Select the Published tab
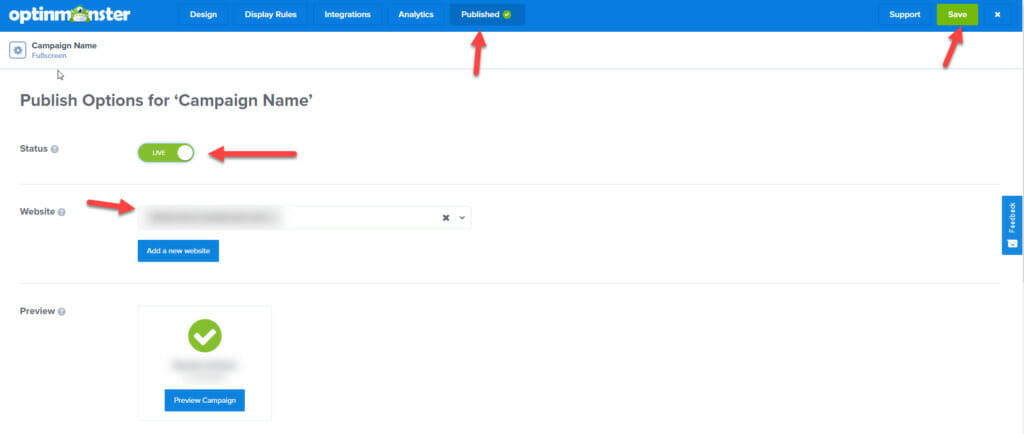The width and height of the screenshot is (1024, 434). tap(487, 14)
